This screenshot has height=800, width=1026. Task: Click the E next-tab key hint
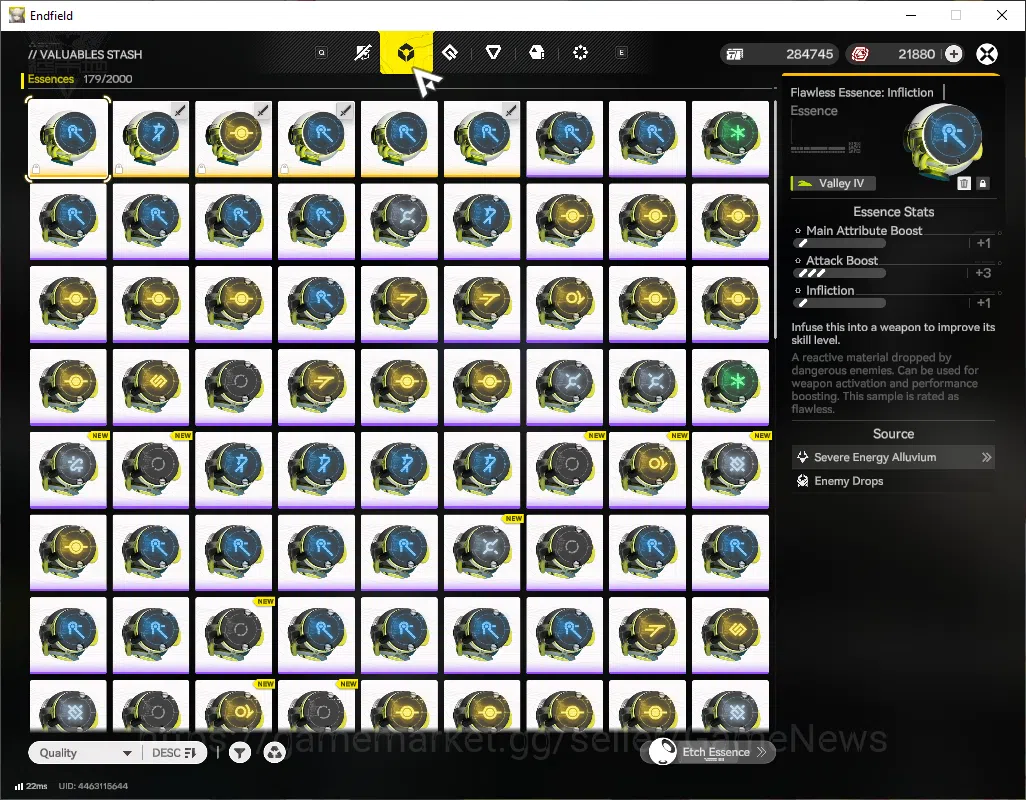pos(622,52)
